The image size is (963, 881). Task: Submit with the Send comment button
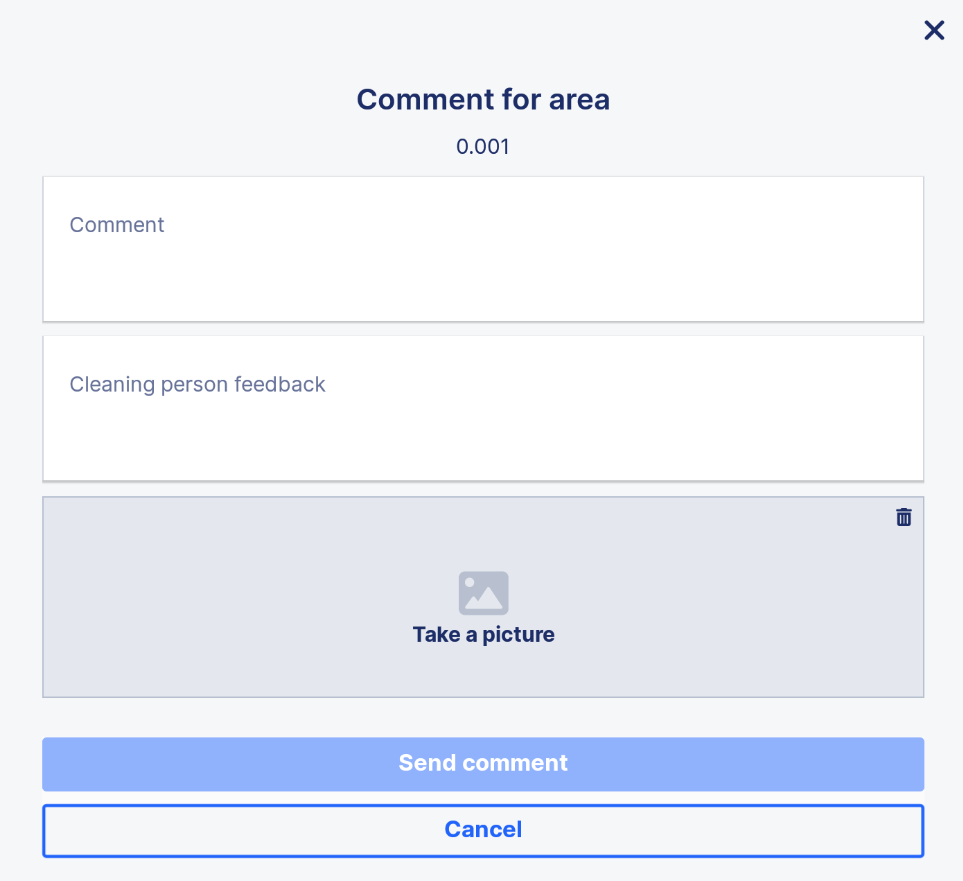point(483,764)
